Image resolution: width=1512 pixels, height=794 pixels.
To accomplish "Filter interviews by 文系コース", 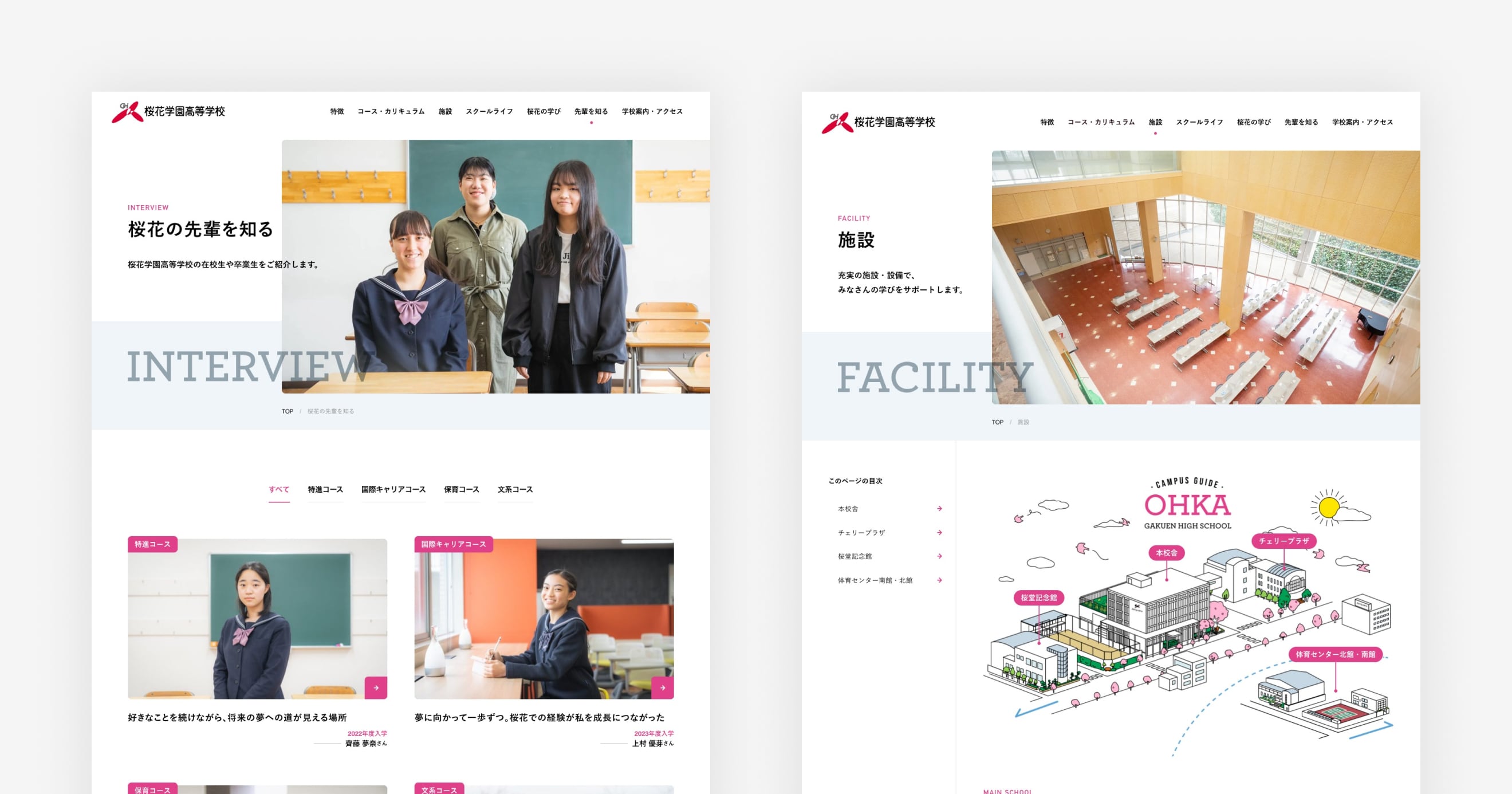I will [515, 489].
